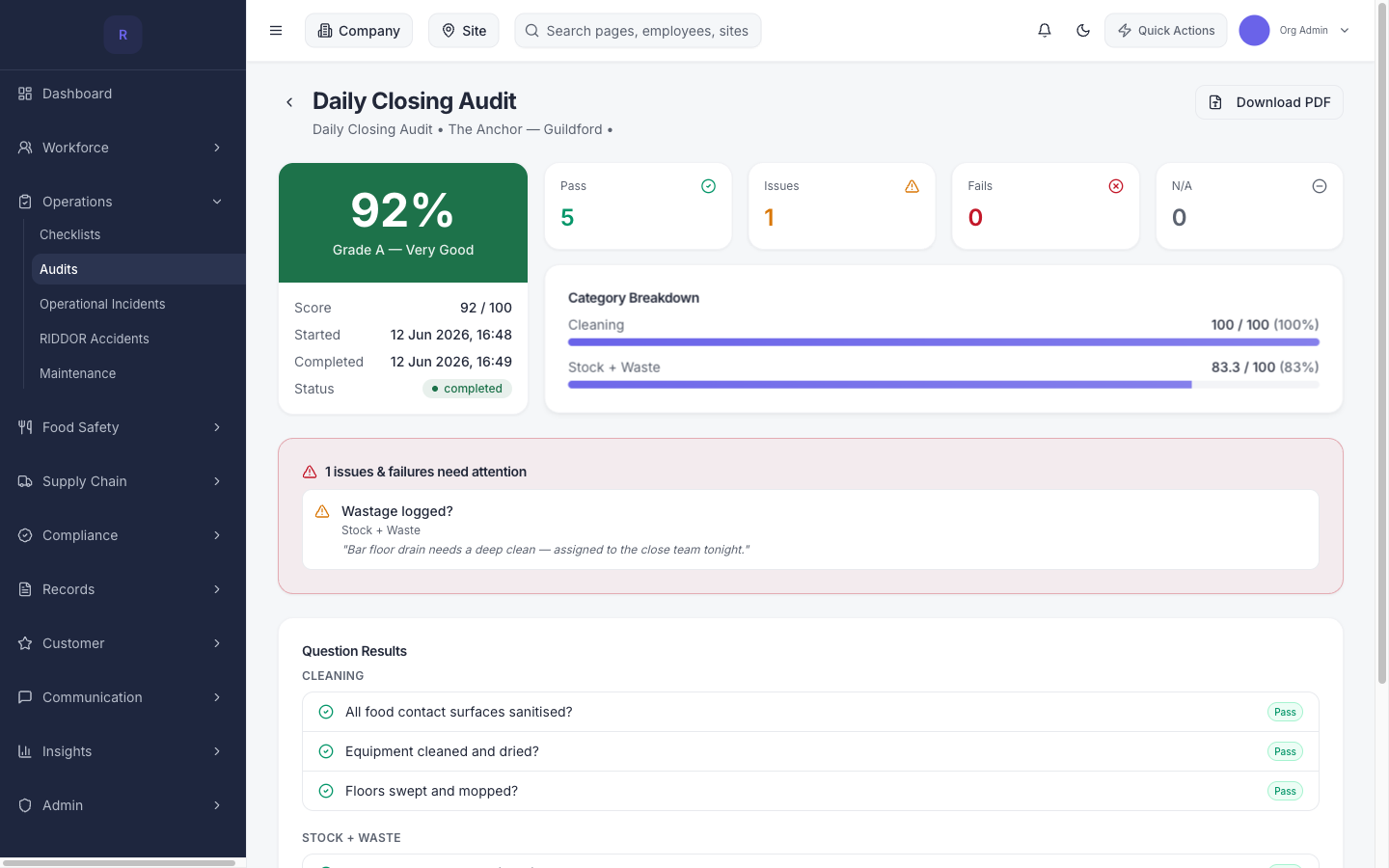This screenshot has height=868, width=1389.
Task: Collapse the Operations menu chevron
Action: [217, 202]
